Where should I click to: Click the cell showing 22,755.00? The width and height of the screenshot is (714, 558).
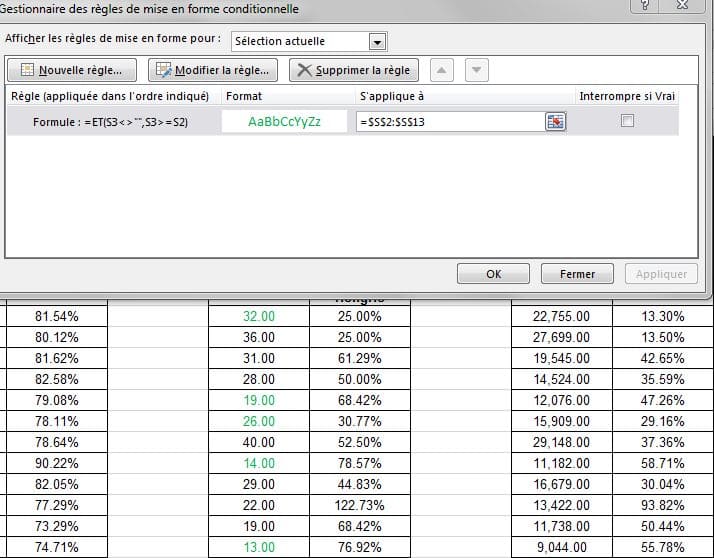coord(561,316)
